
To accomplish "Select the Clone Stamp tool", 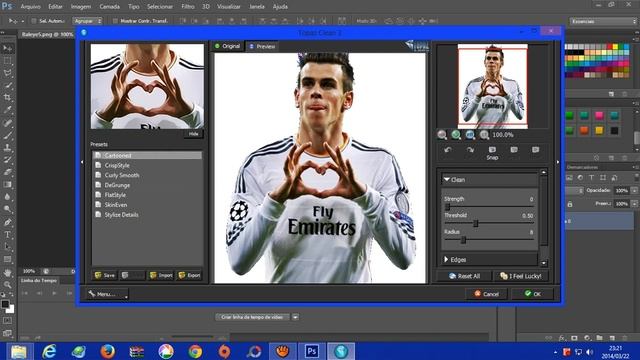I will click(7, 147).
